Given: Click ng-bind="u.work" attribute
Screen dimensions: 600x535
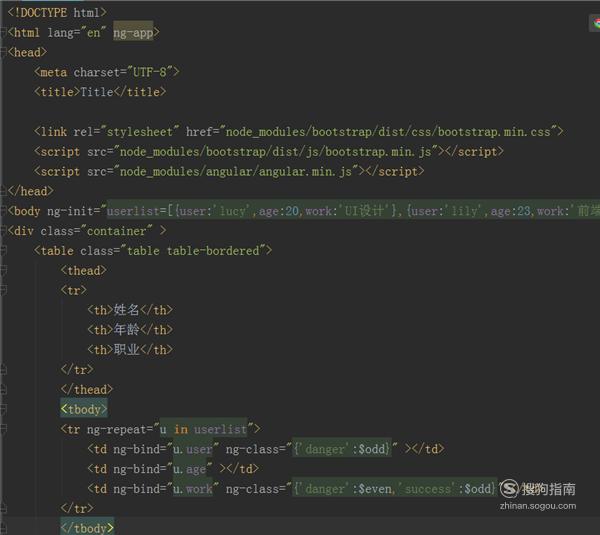Looking at the screenshot, I should click(x=166, y=489).
